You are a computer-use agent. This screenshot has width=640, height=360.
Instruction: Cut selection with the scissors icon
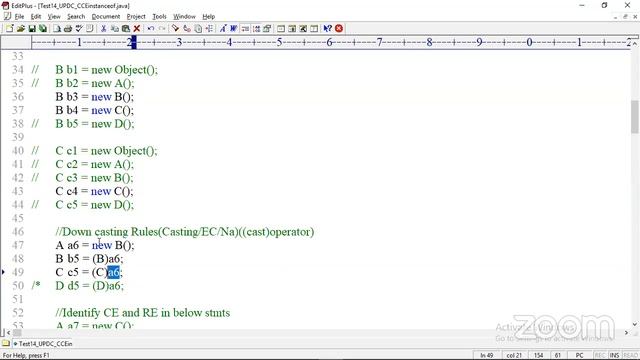103,29
